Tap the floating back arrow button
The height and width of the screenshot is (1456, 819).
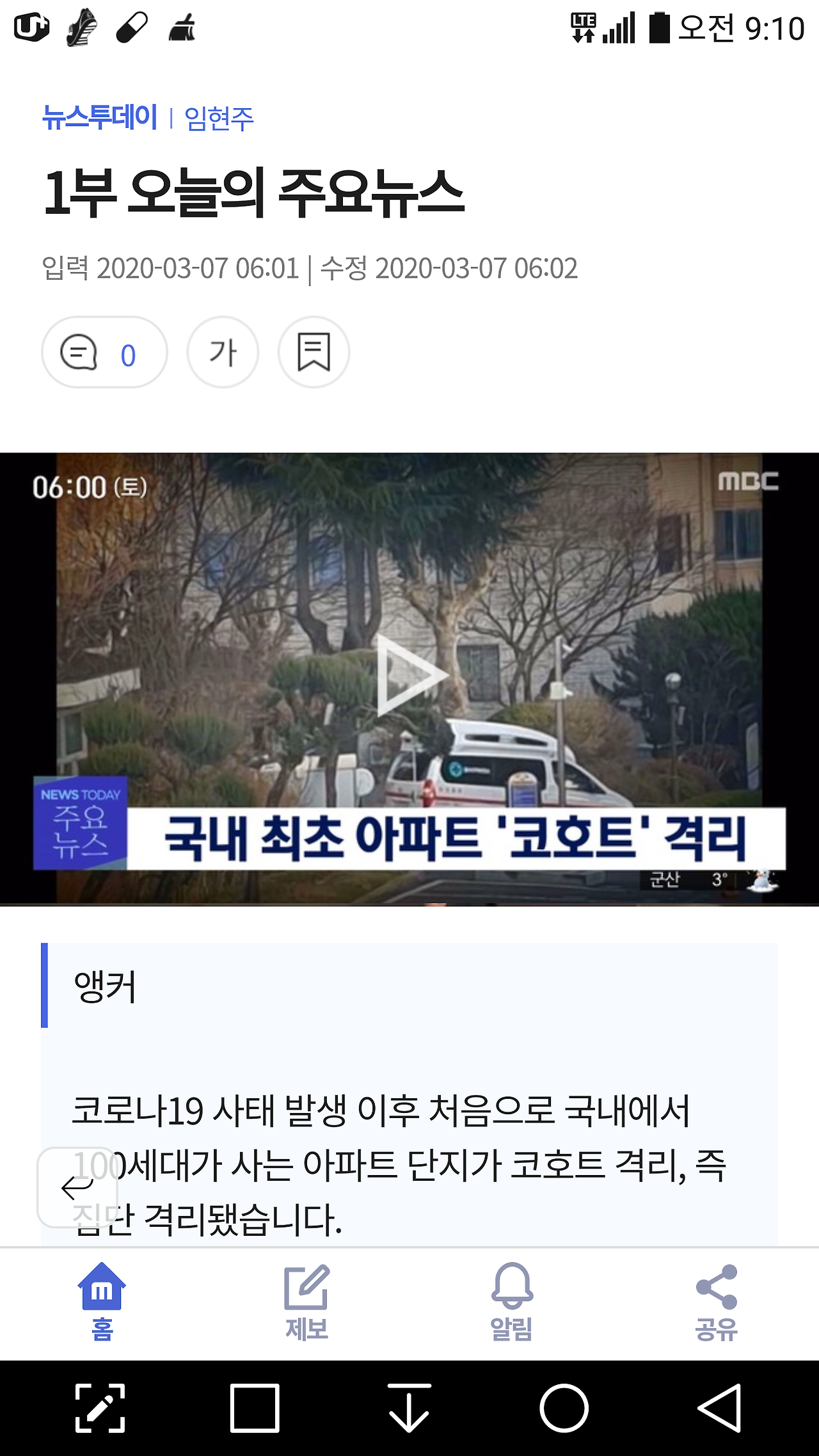click(x=77, y=1187)
